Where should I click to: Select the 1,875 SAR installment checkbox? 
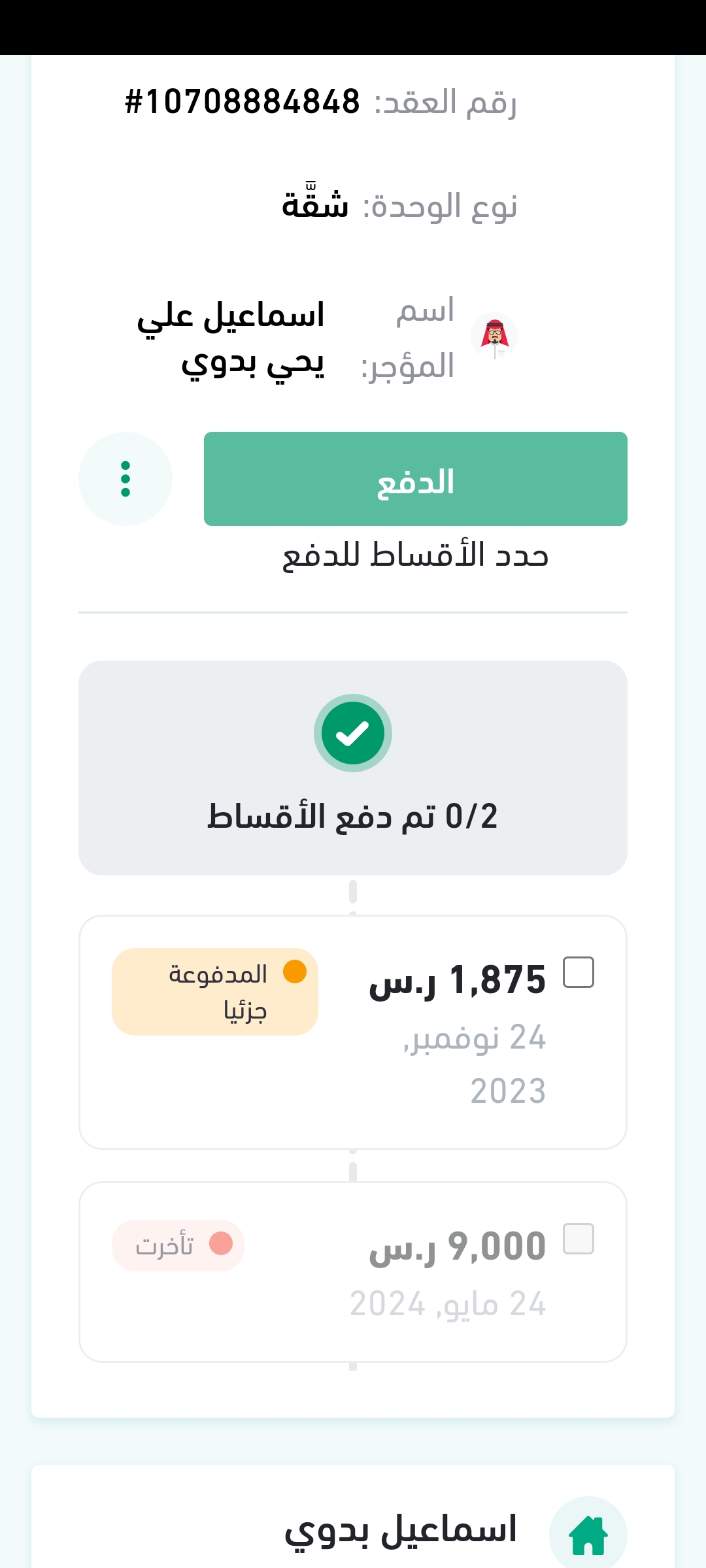pos(579,972)
